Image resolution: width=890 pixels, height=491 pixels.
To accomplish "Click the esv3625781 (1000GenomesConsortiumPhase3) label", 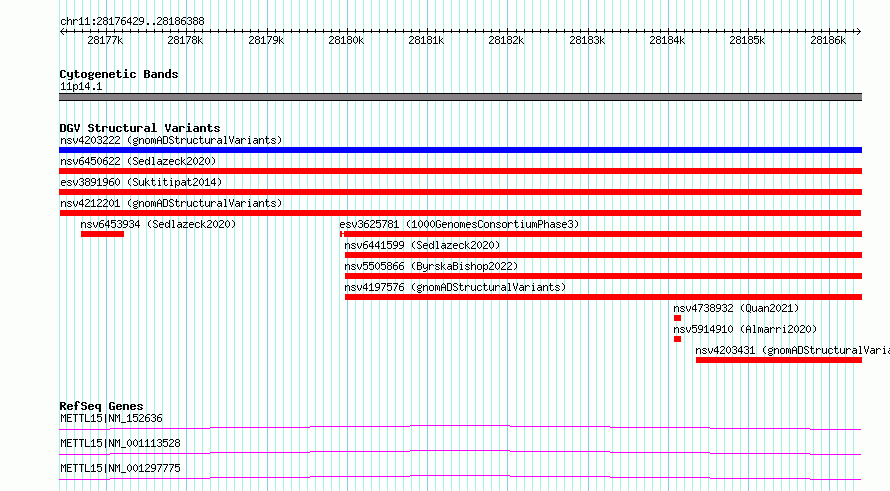I will 459,224.
